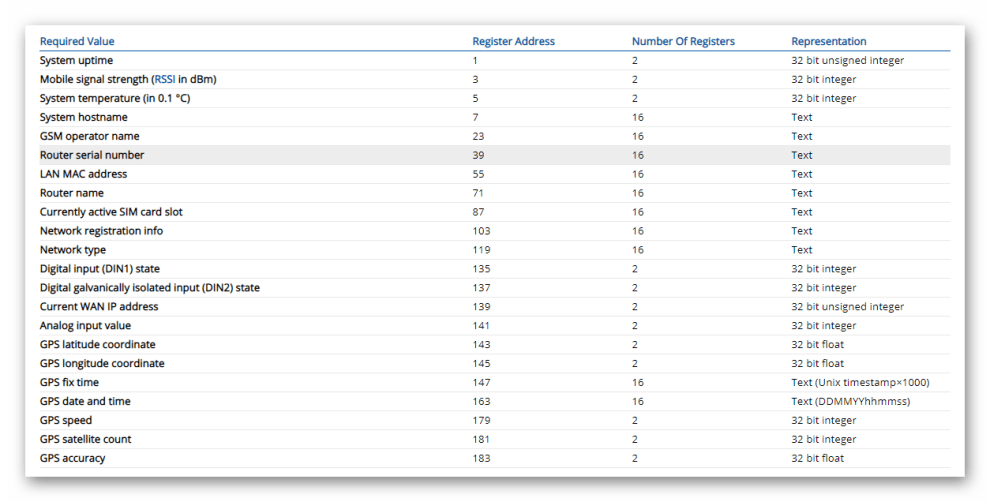Image resolution: width=990 pixels, height=502 pixels.
Task: Click the GPS accuracy row label
Action: pyautogui.click(x=72, y=458)
